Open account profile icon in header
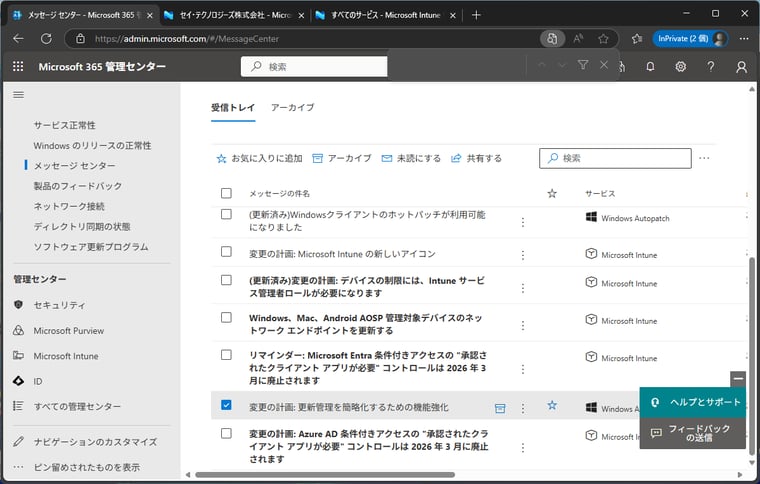This screenshot has height=484, width=760. click(x=741, y=66)
